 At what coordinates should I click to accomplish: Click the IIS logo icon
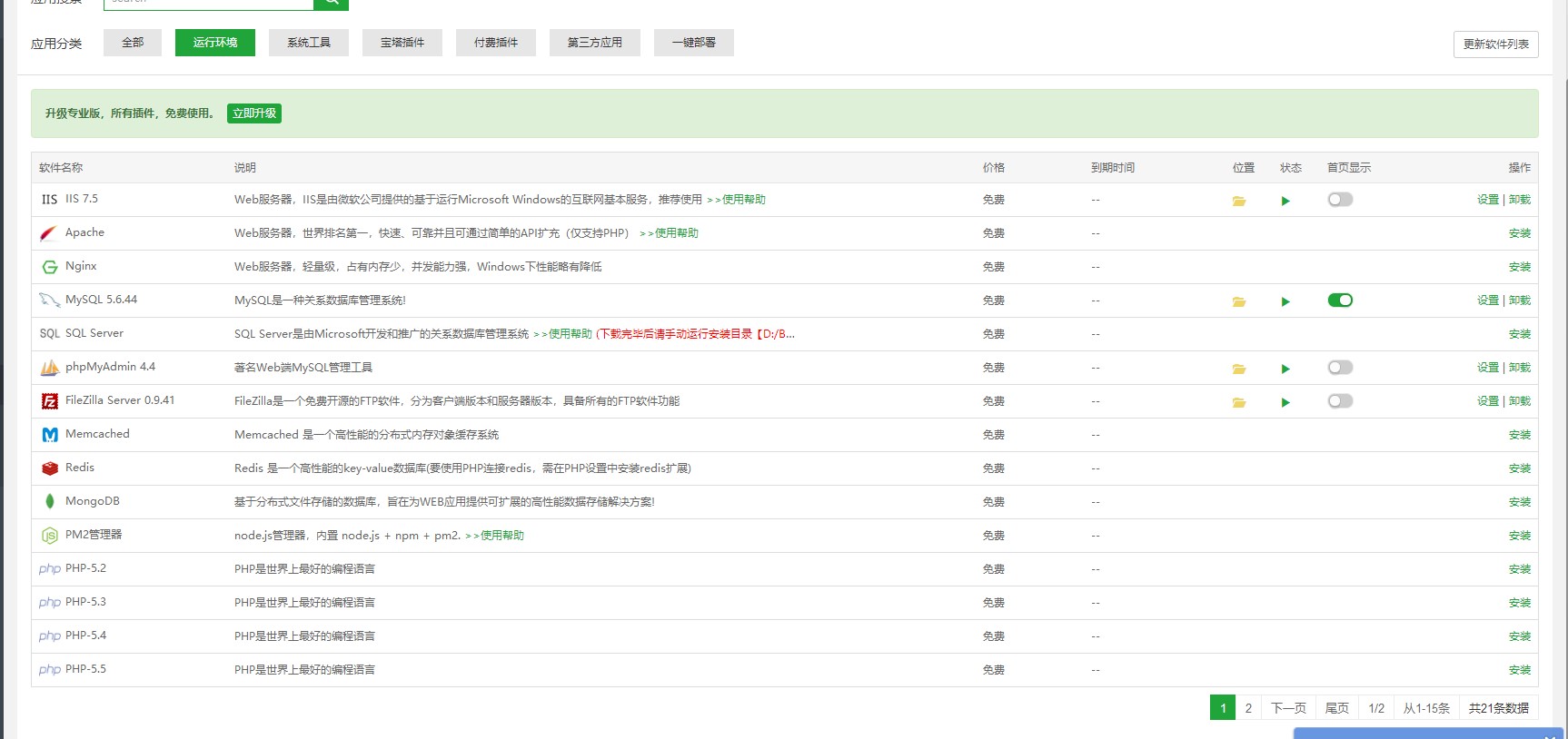(x=49, y=200)
